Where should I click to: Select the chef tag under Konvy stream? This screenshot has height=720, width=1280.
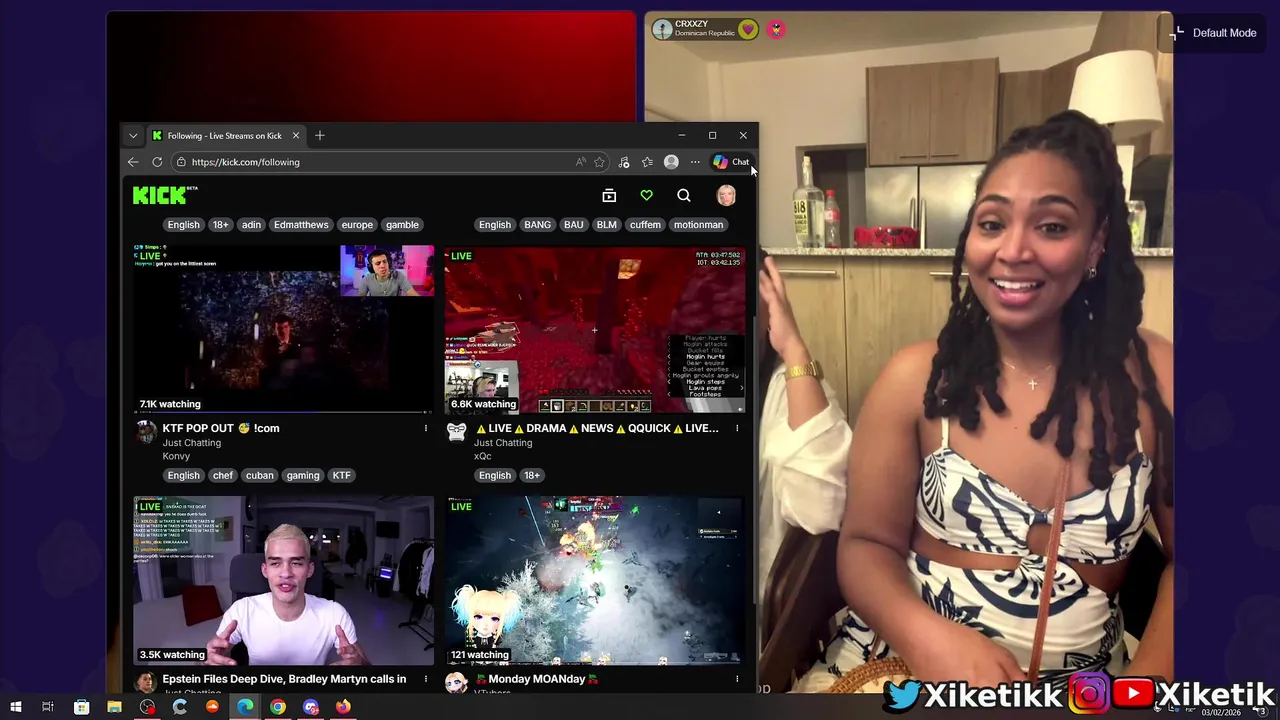click(x=222, y=476)
